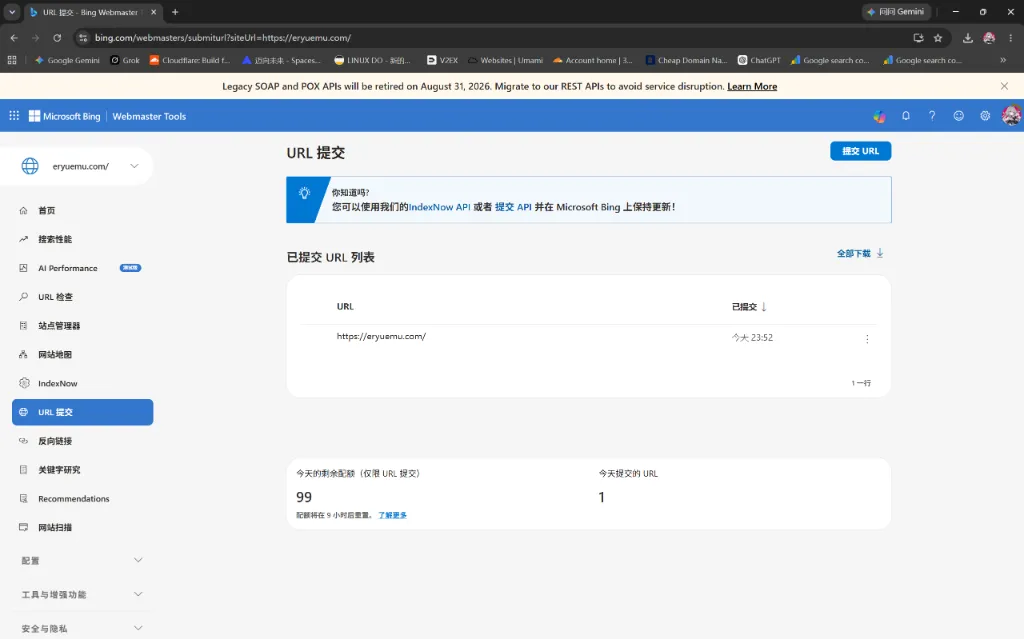Click the Webmaster Tools header title
The height and width of the screenshot is (639, 1024).
(149, 116)
